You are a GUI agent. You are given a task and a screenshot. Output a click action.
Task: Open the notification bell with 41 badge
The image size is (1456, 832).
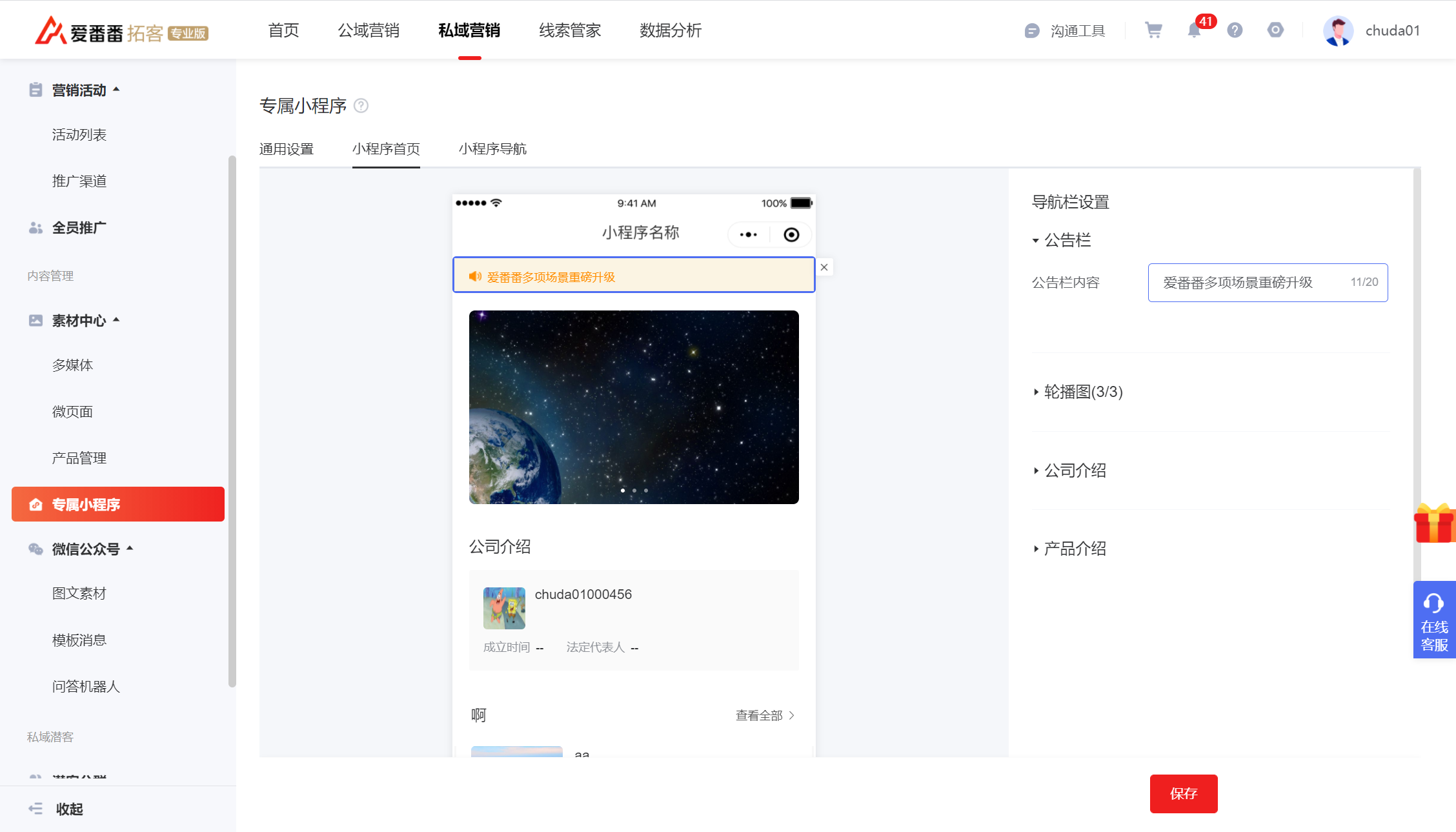[x=1195, y=30]
